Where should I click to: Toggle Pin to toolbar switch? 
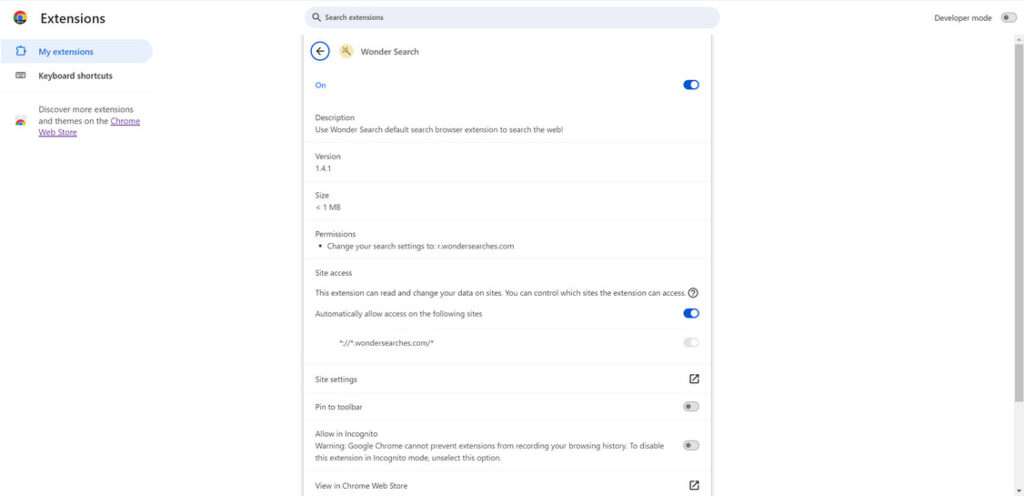[x=691, y=406]
